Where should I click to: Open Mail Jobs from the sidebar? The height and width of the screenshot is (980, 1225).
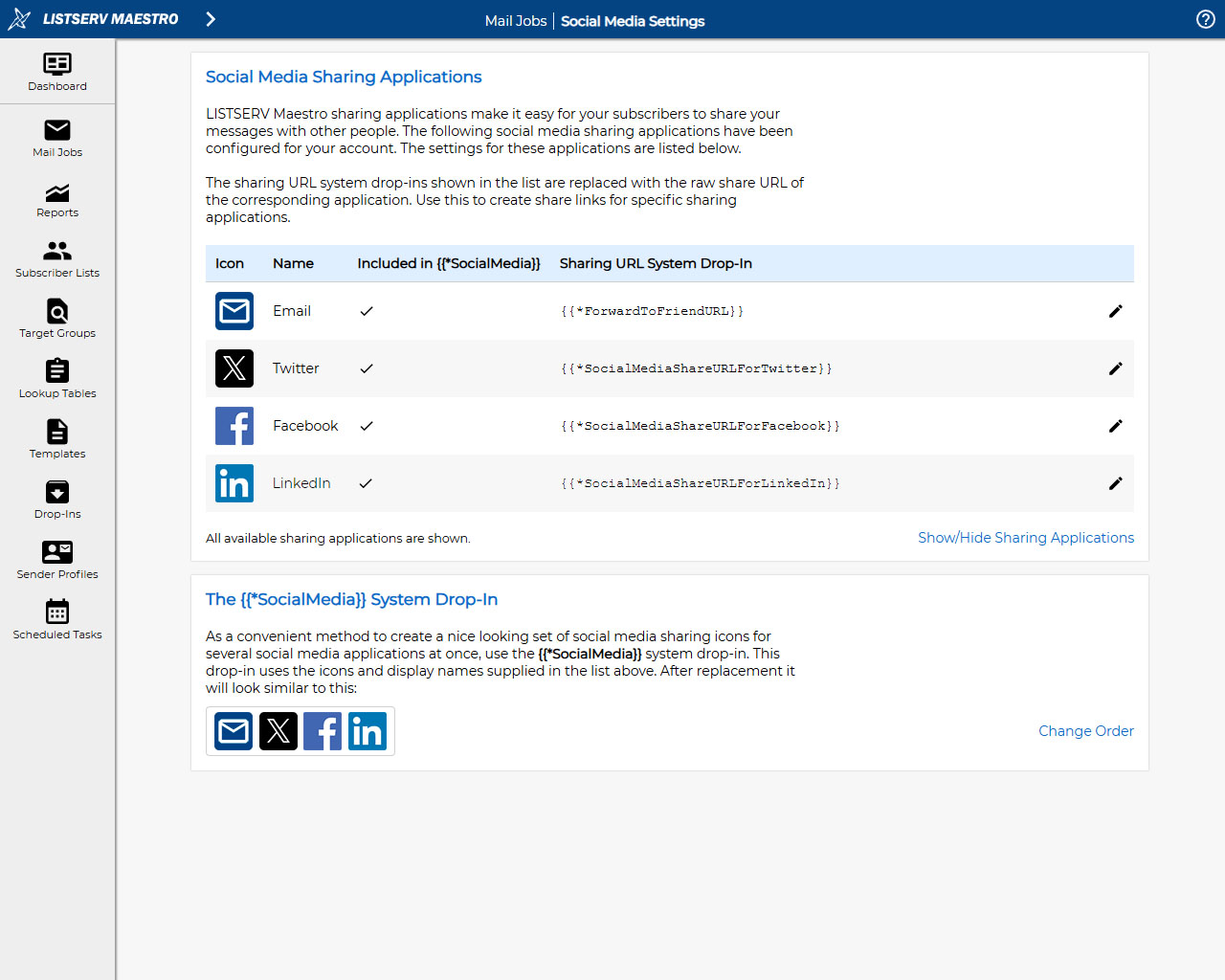coord(57,138)
